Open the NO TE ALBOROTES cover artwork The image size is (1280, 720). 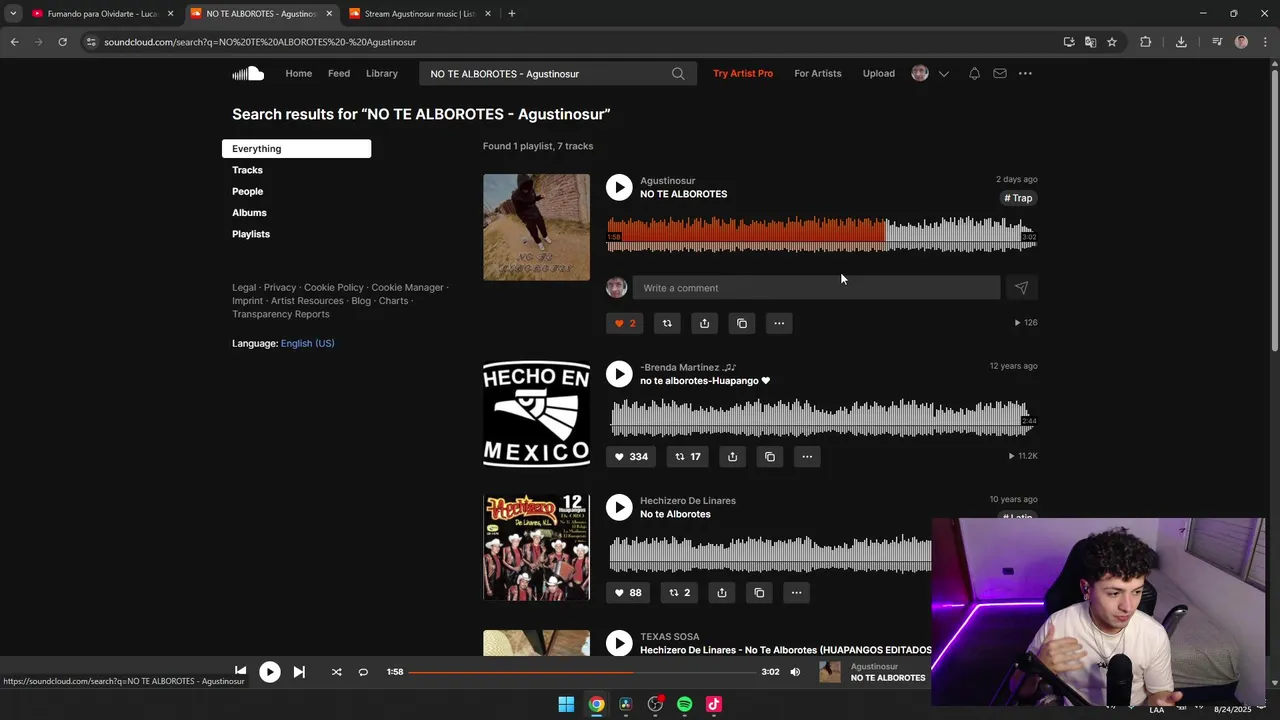536,227
